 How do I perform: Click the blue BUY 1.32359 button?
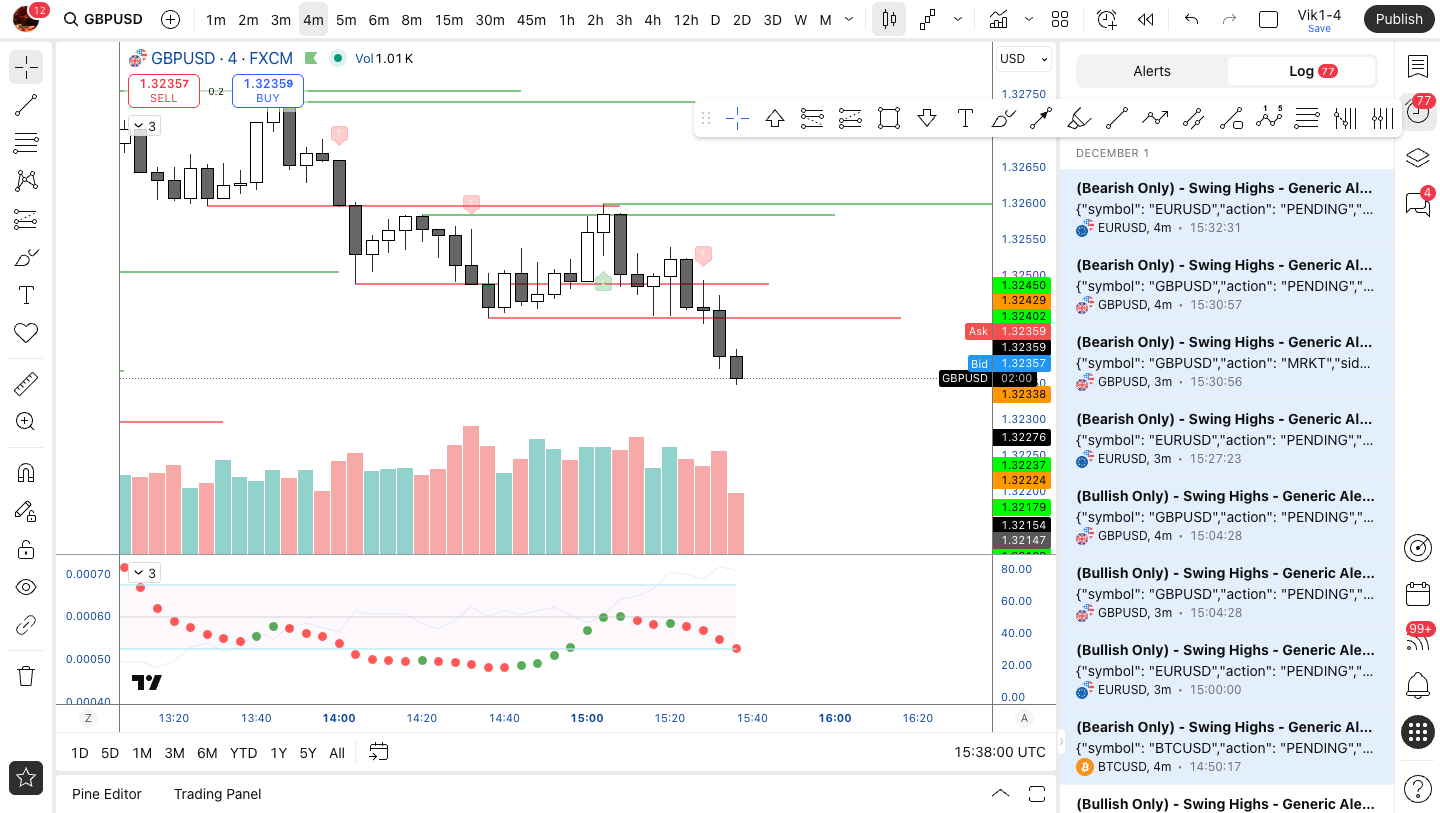click(x=268, y=91)
